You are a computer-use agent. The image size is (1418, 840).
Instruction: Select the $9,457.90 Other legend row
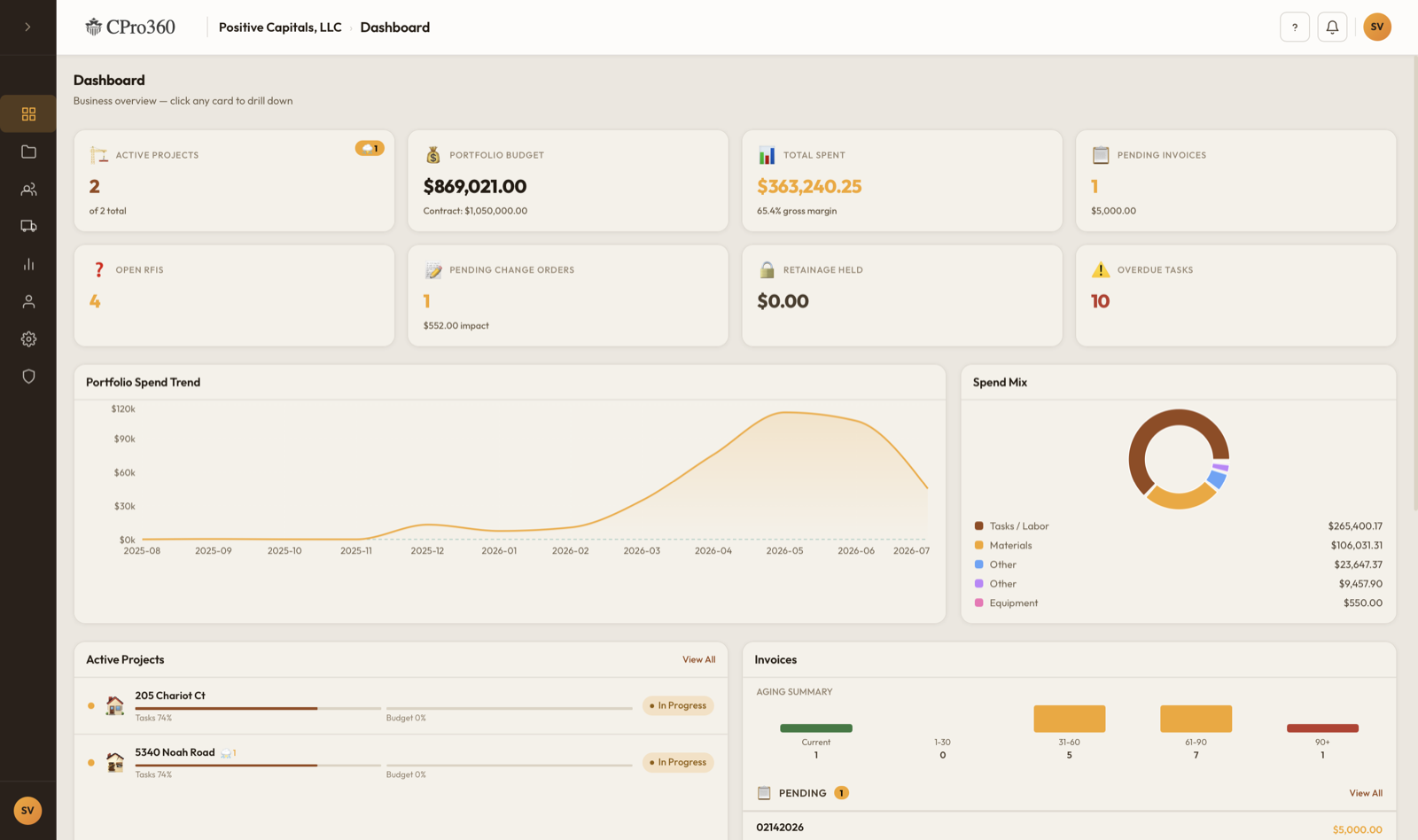pyautogui.click(x=1179, y=584)
